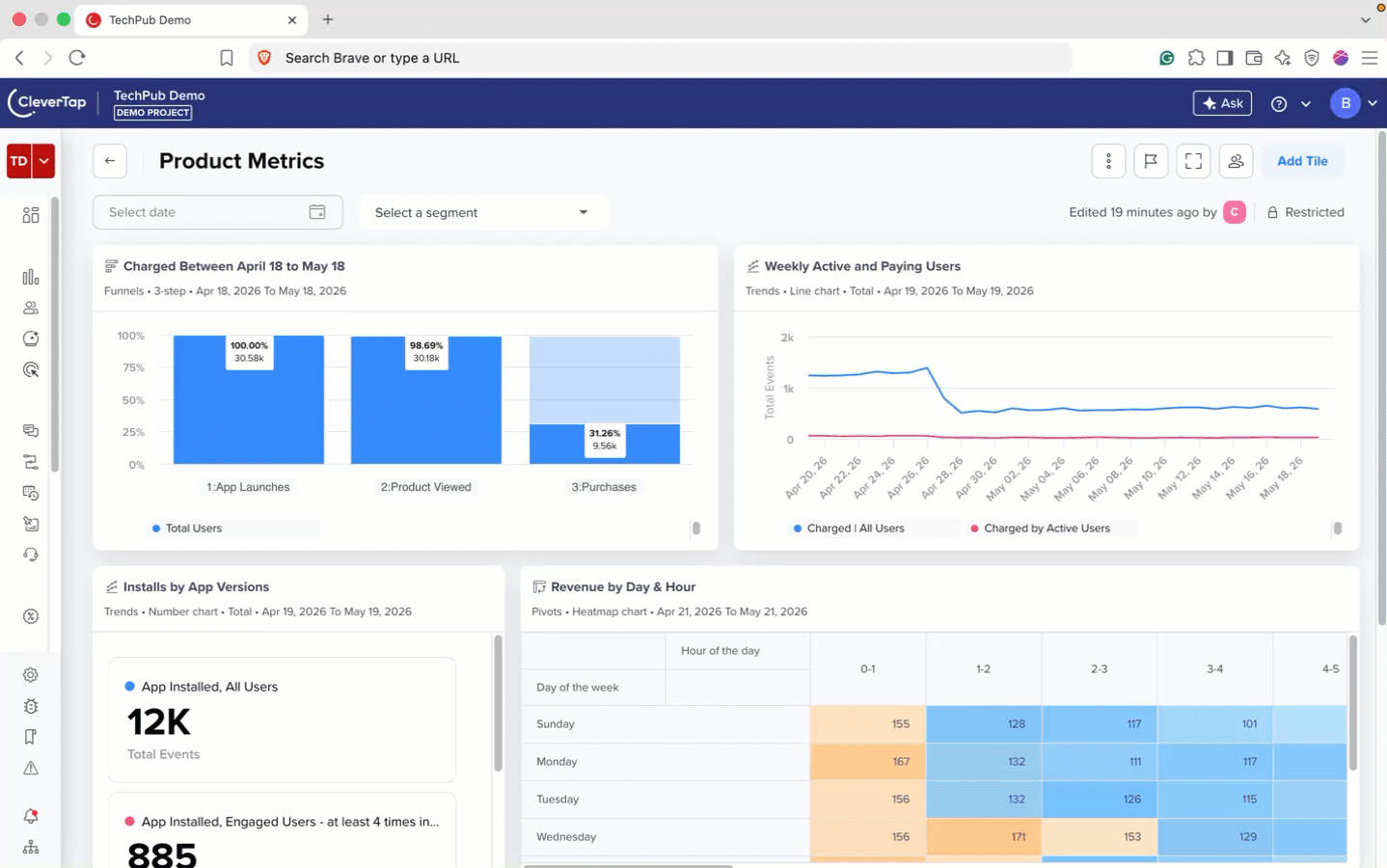This screenshot has height=868, width=1387.
Task: Focus the browser address bar
Action: (661, 58)
